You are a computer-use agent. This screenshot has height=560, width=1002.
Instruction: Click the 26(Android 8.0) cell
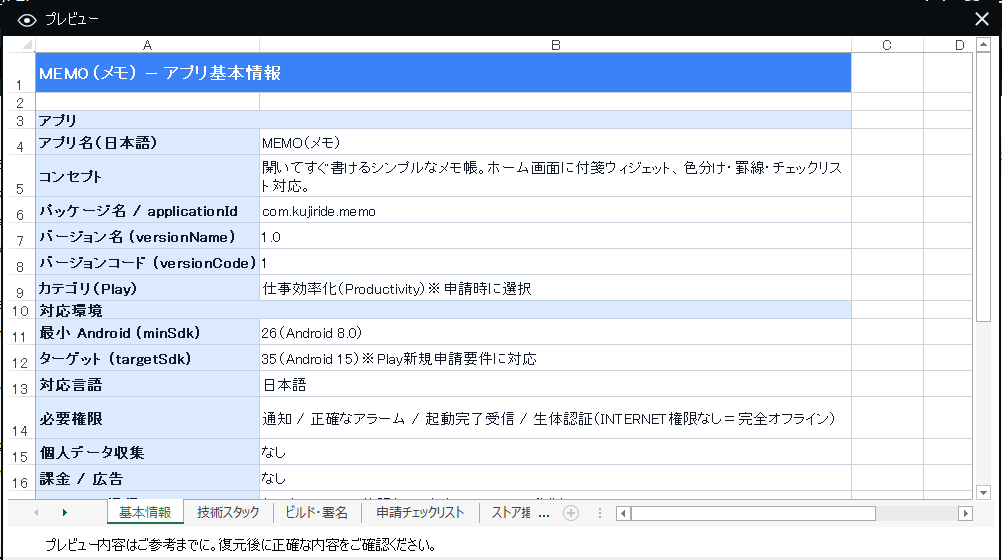click(x=555, y=332)
